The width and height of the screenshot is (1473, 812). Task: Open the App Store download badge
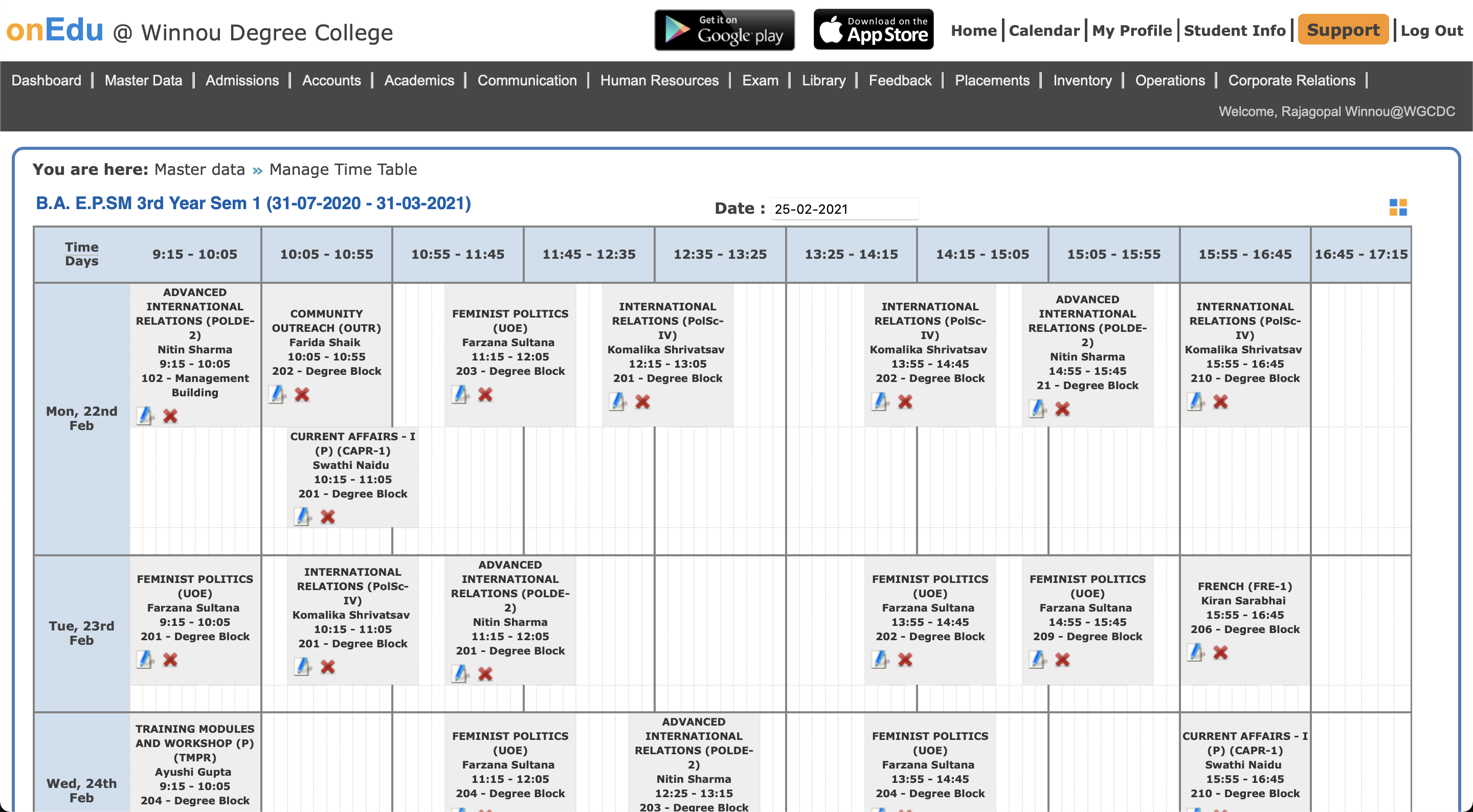pos(873,30)
